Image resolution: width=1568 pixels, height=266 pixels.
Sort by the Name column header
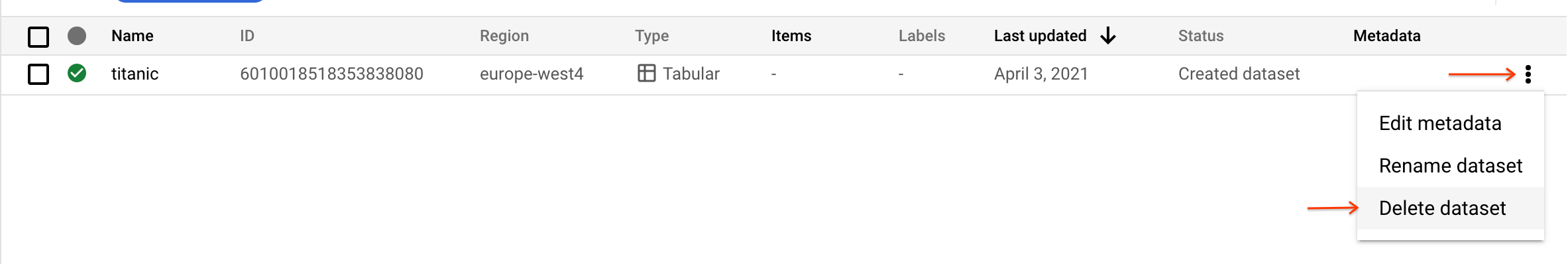(132, 36)
